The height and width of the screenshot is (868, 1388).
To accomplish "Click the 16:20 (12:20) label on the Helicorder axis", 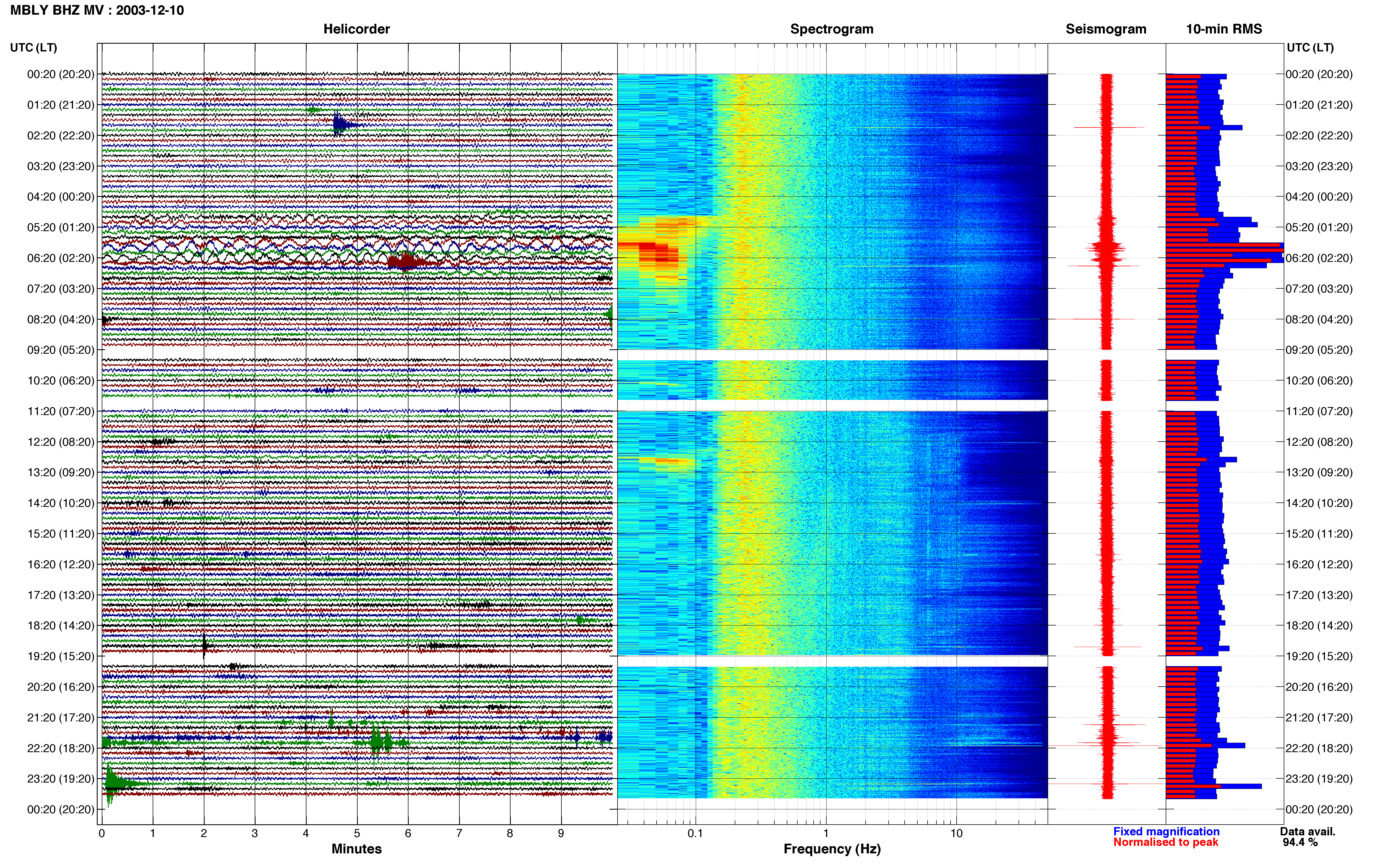I will [61, 564].
